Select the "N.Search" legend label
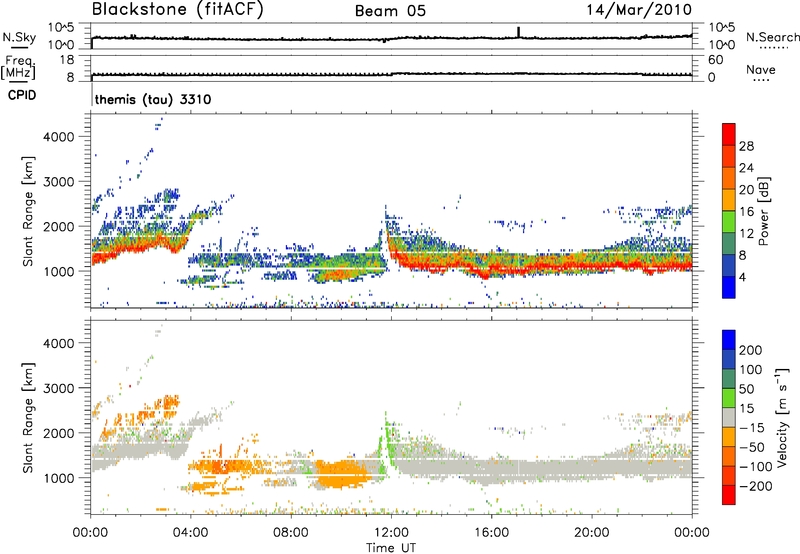The height and width of the screenshot is (554, 800). point(772,37)
